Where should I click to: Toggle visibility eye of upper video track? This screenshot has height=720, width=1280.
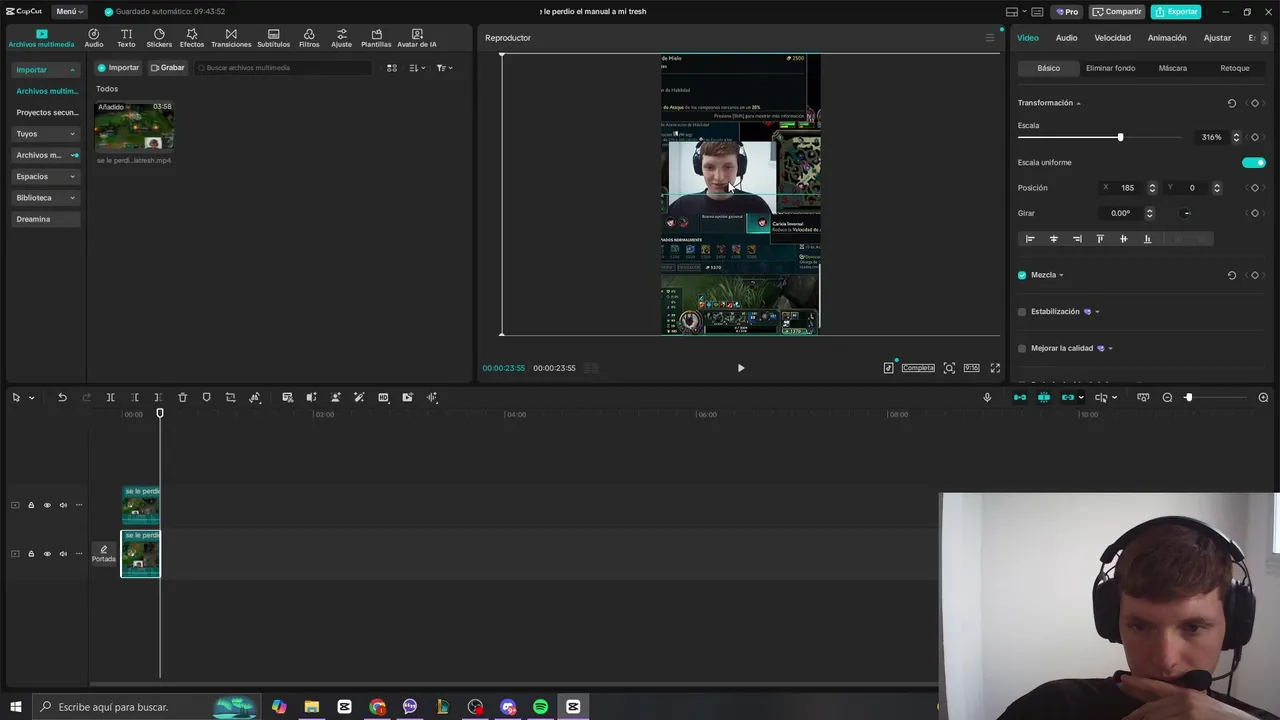[x=46, y=505]
